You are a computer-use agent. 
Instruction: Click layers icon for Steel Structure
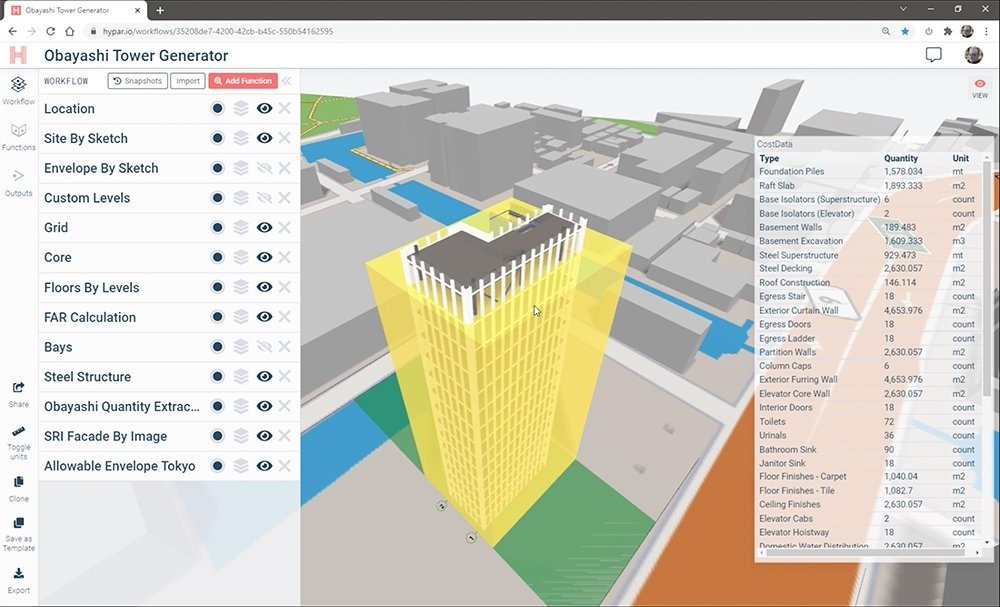(240, 376)
